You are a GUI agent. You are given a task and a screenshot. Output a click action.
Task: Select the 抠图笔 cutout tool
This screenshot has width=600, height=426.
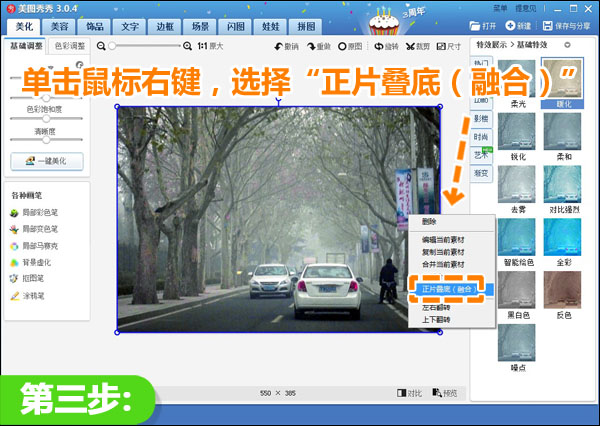[27, 278]
